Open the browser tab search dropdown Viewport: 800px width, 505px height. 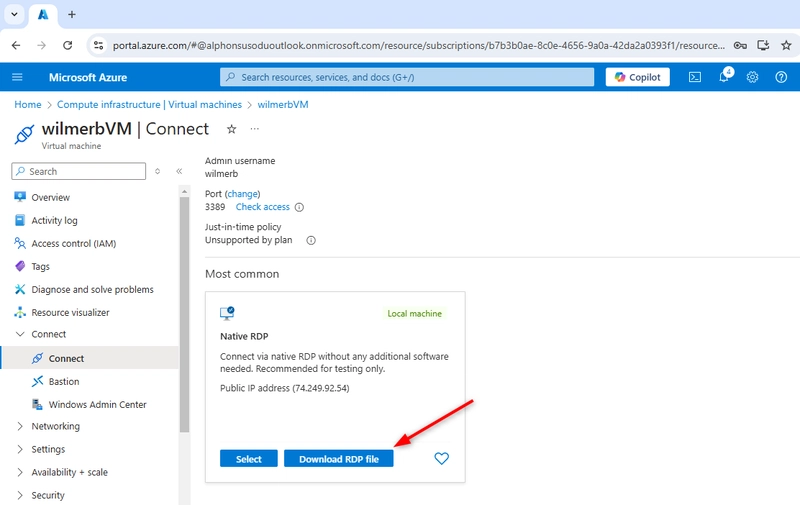[x=14, y=14]
